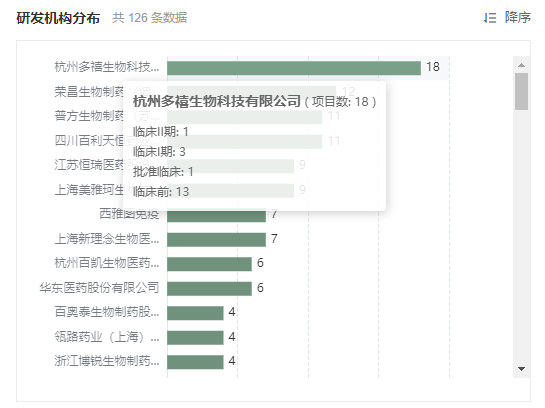Click the 浙江博锐生物制药 bar showing 4
This screenshot has height=408, width=545.
point(195,362)
